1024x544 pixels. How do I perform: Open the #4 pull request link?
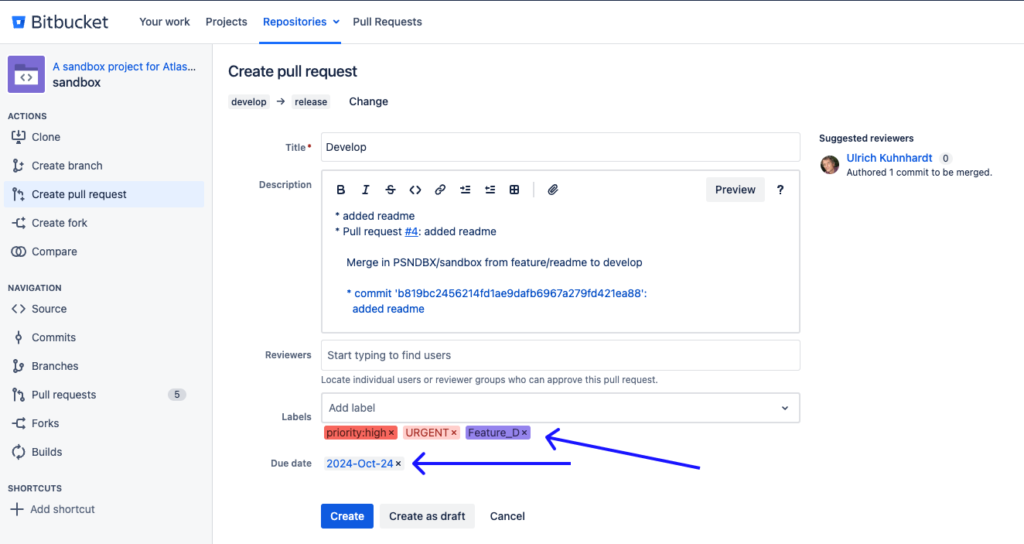tap(411, 232)
